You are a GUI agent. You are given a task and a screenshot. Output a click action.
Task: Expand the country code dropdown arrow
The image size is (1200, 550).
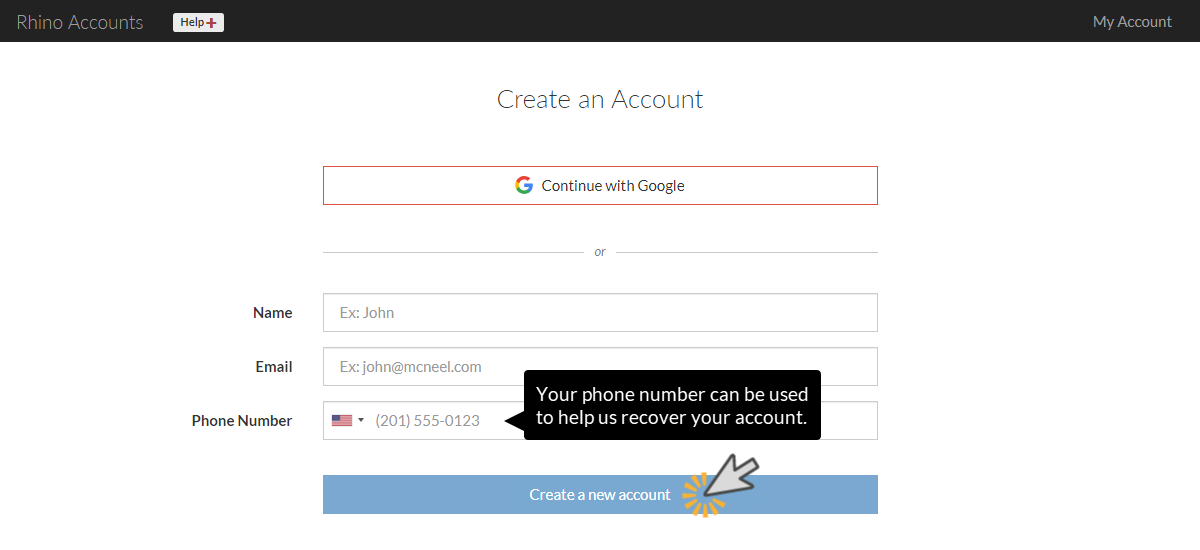pos(361,421)
